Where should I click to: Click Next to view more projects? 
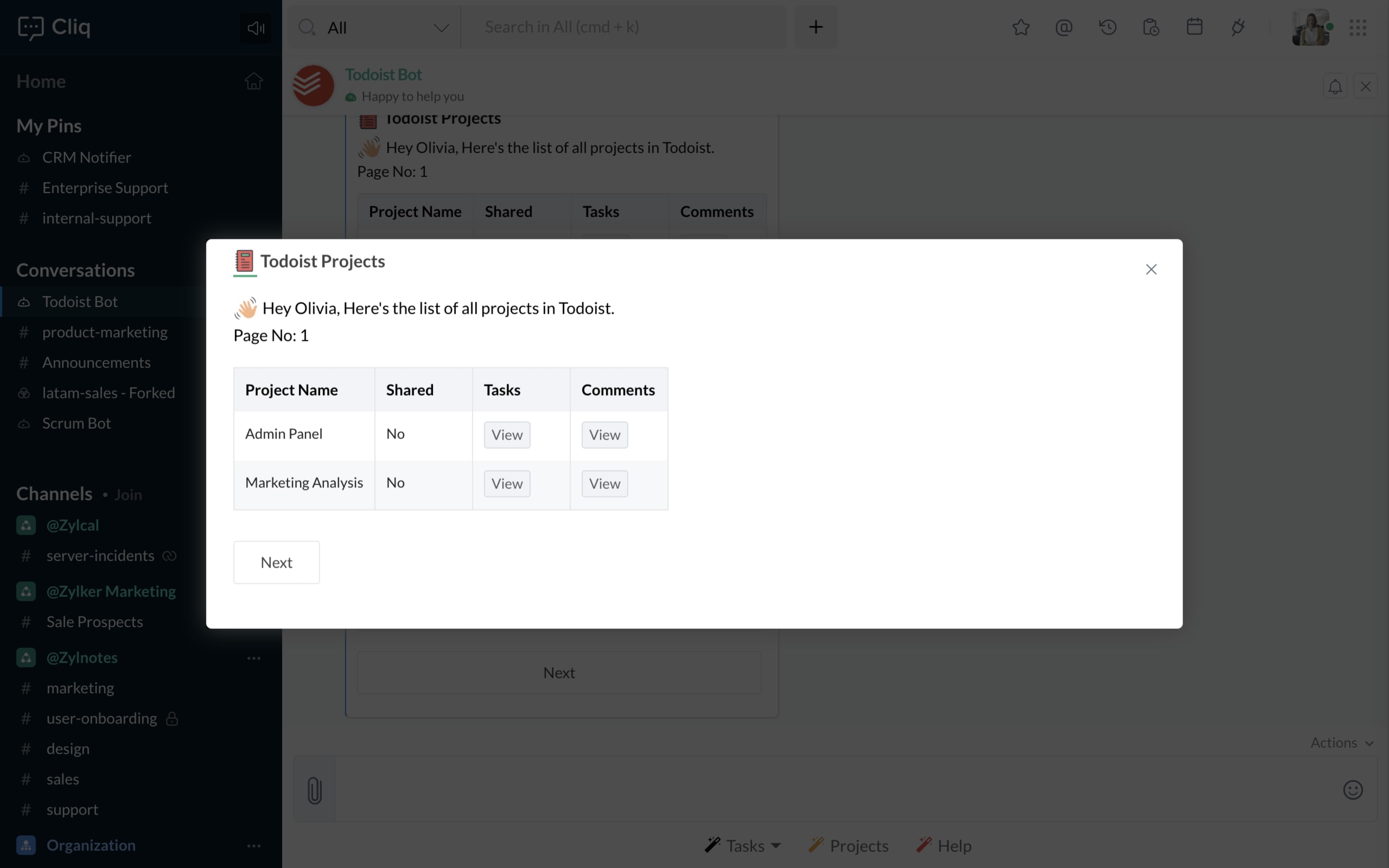pos(276,562)
